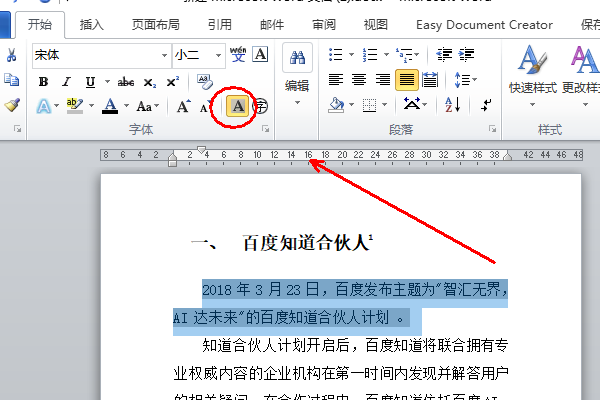The width and height of the screenshot is (600, 400).
Task: Click Grow Font icon
Action: pyautogui.click(x=184, y=106)
